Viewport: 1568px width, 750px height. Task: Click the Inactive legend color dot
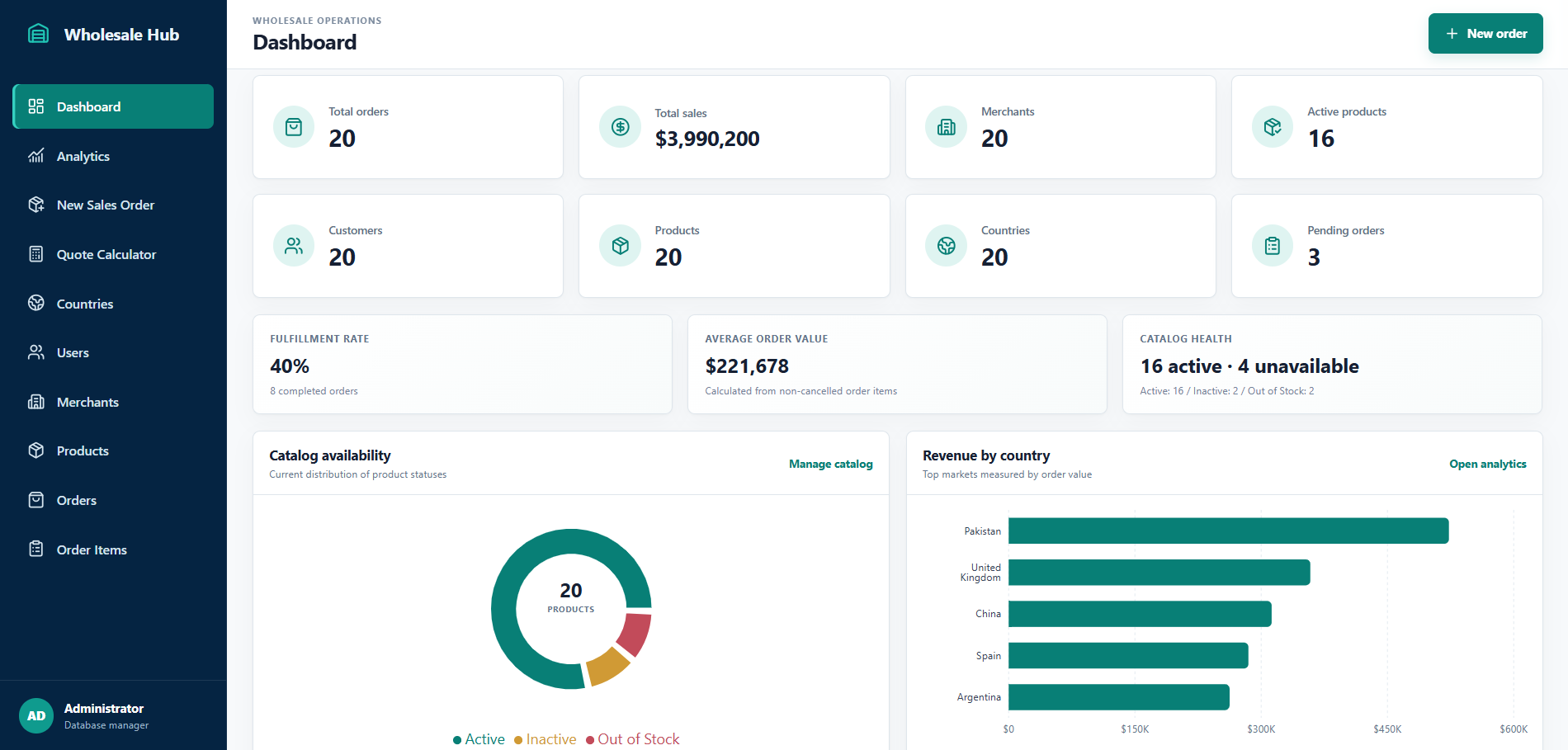click(518, 740)
